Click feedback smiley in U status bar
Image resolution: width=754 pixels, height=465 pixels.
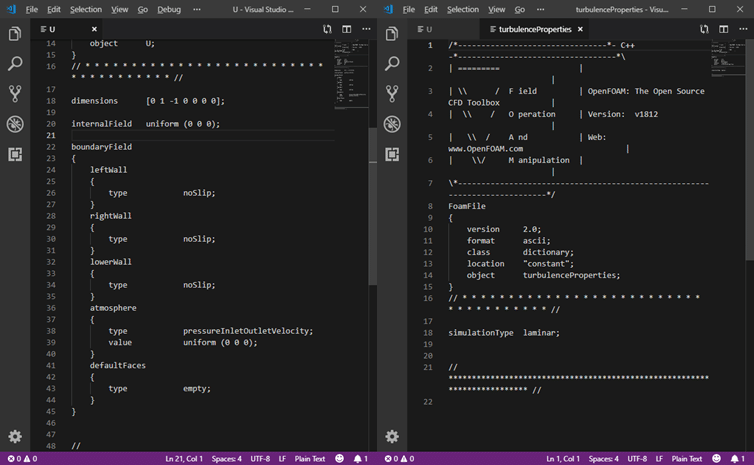(339, 459)
